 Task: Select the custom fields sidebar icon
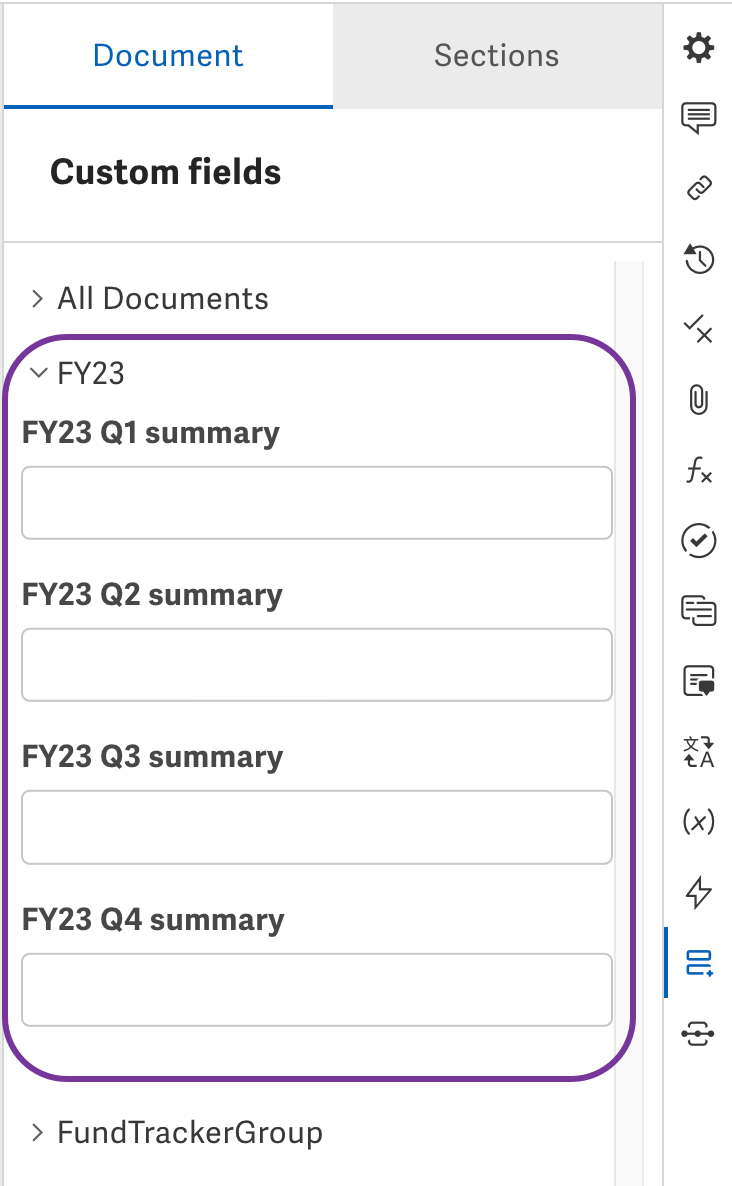point(699,963)
